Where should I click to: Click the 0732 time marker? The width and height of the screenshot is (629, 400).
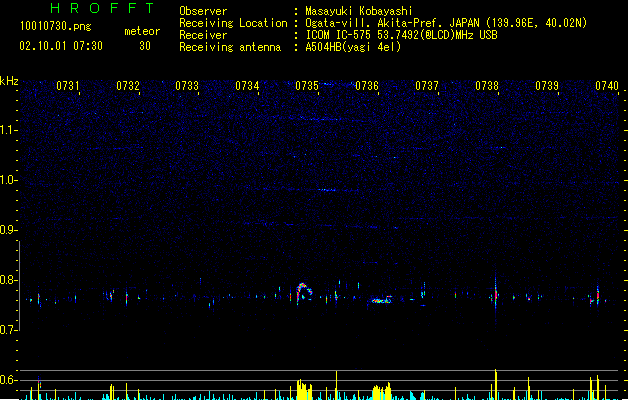pos(128,86)
